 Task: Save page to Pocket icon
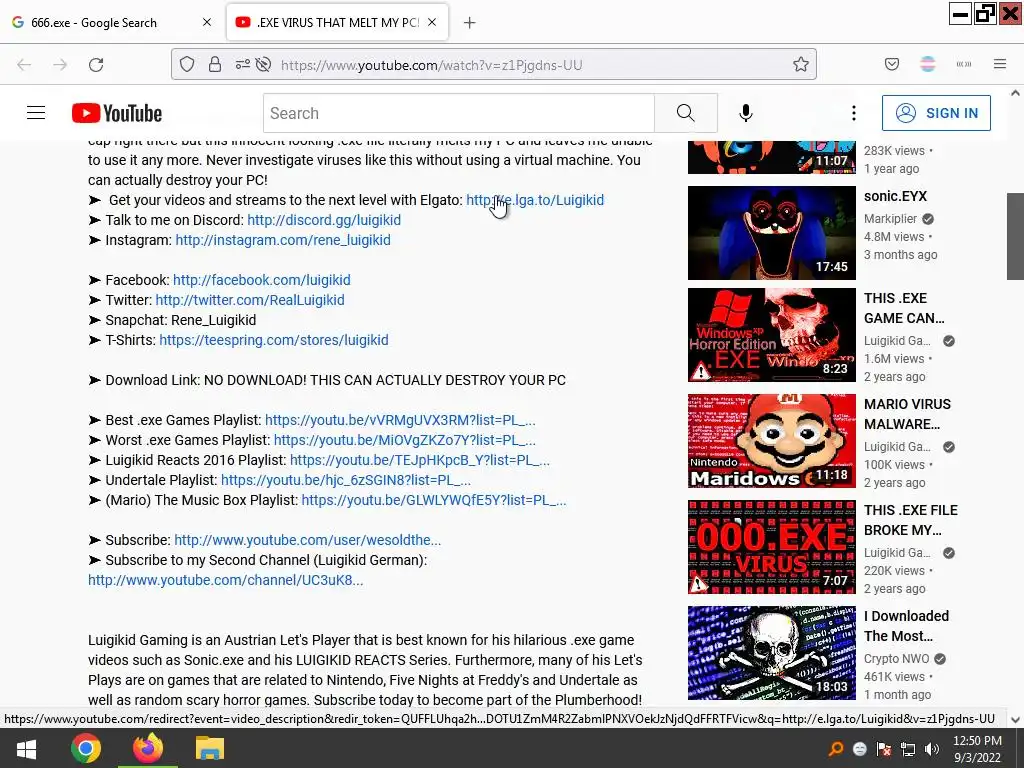(892, 64)
